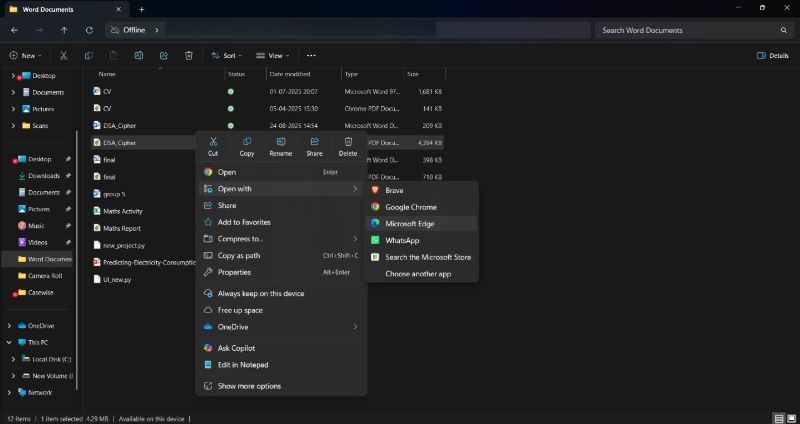Click Copy as path menu entry

[239, 256]
